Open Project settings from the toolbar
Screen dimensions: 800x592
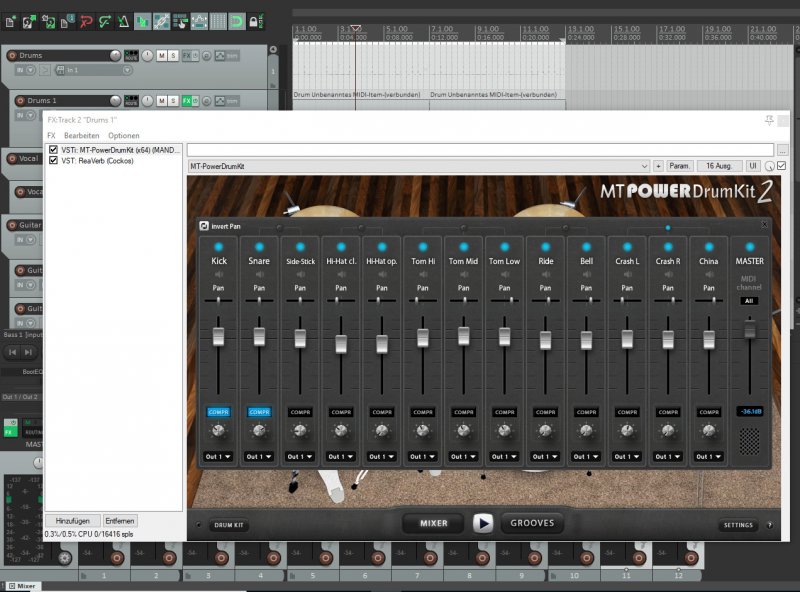[67, 22]
